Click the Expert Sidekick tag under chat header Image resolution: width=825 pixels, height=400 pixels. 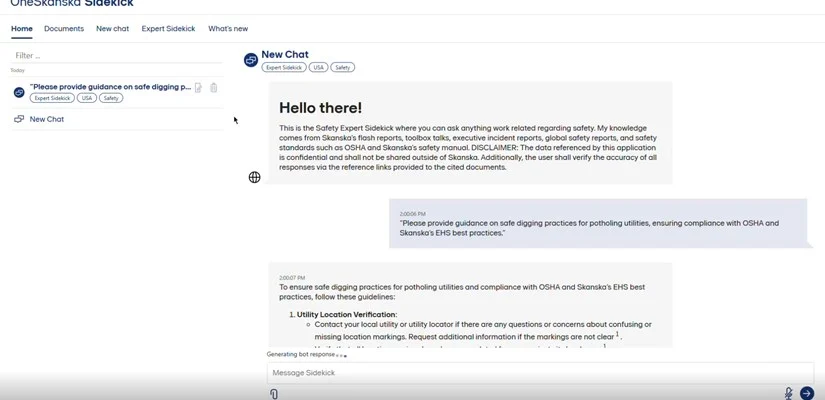click(x=283, y=68)
